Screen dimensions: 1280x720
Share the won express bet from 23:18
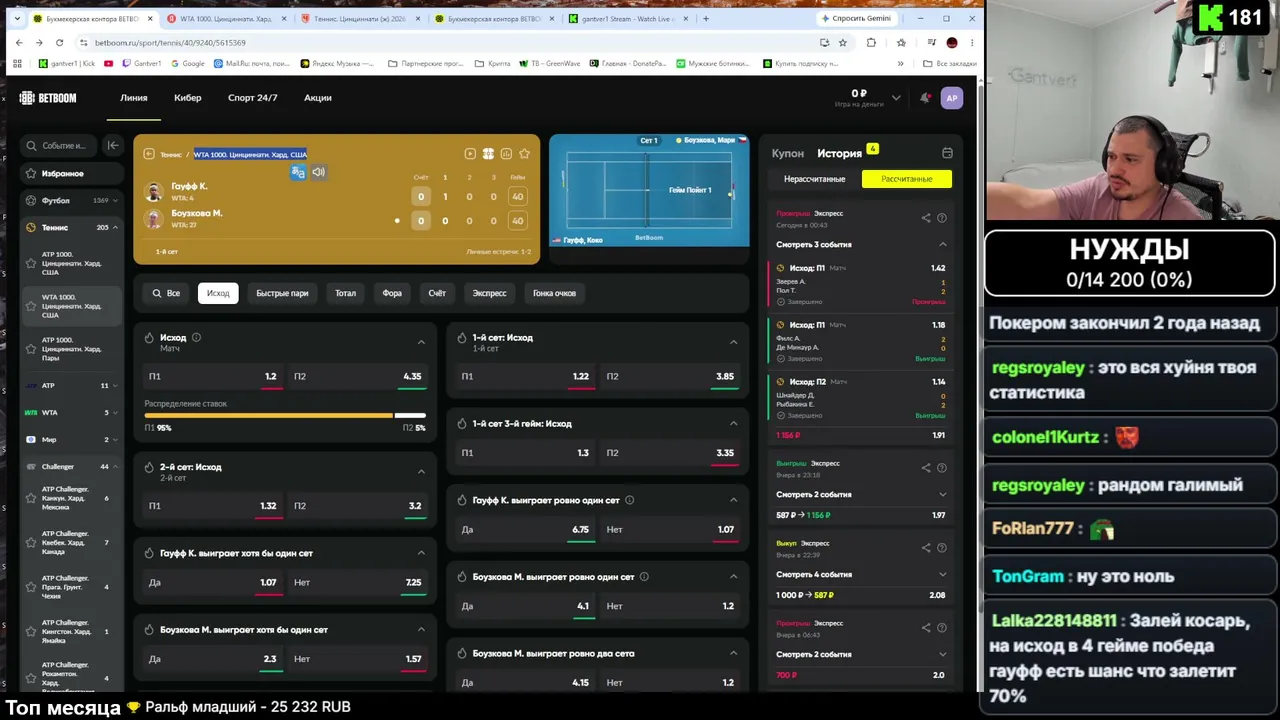click(x=926, y=468)
